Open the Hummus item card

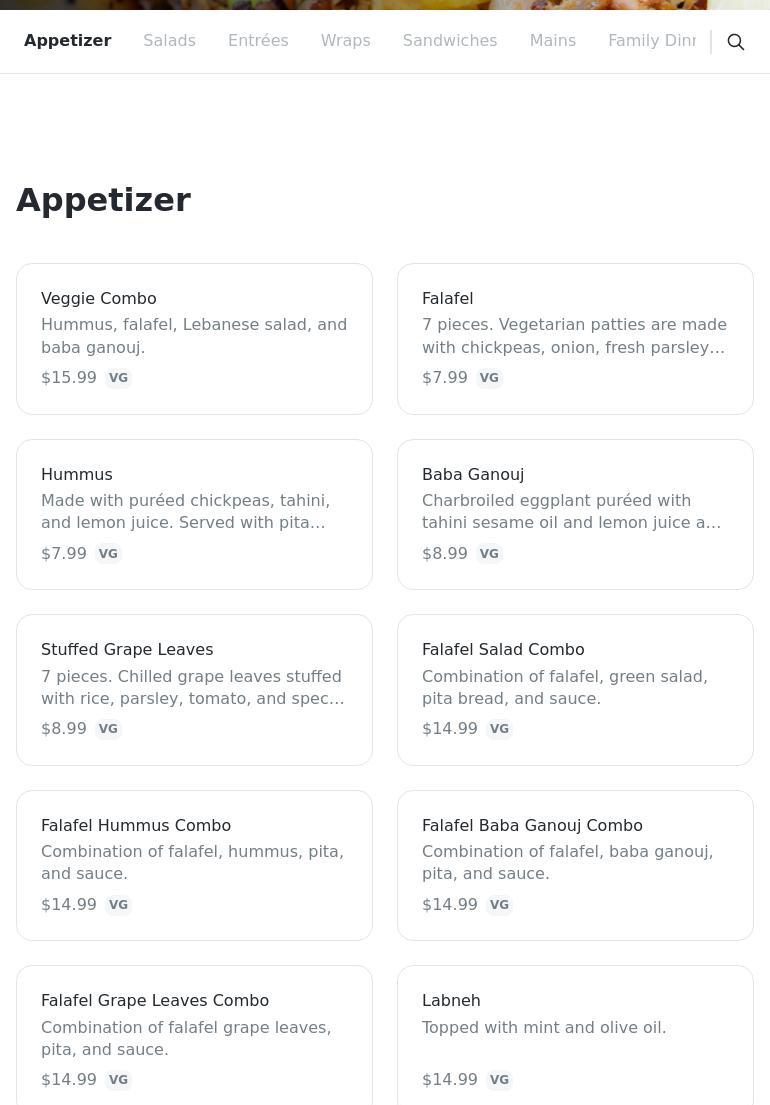[x=194, y=514]
